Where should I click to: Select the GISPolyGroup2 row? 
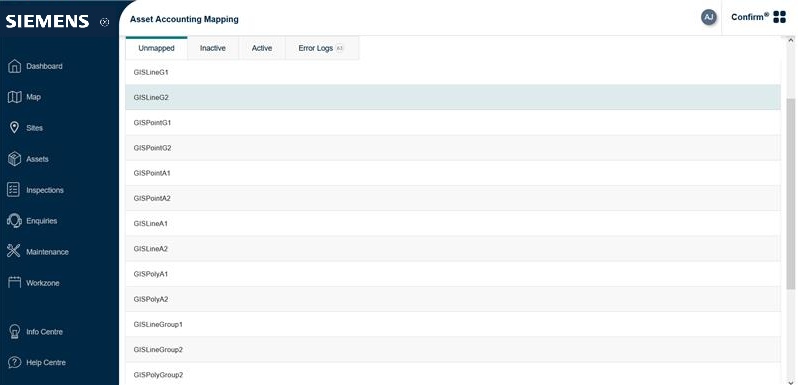coord(453,374)
